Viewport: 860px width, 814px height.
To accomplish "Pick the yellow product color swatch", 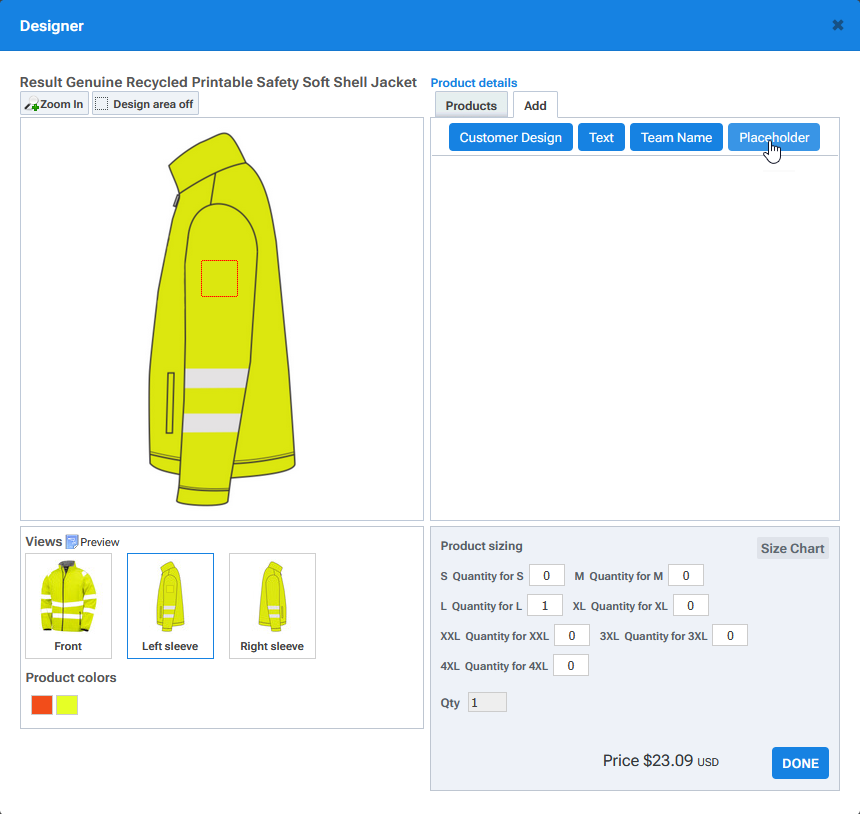I will point(67,705).
